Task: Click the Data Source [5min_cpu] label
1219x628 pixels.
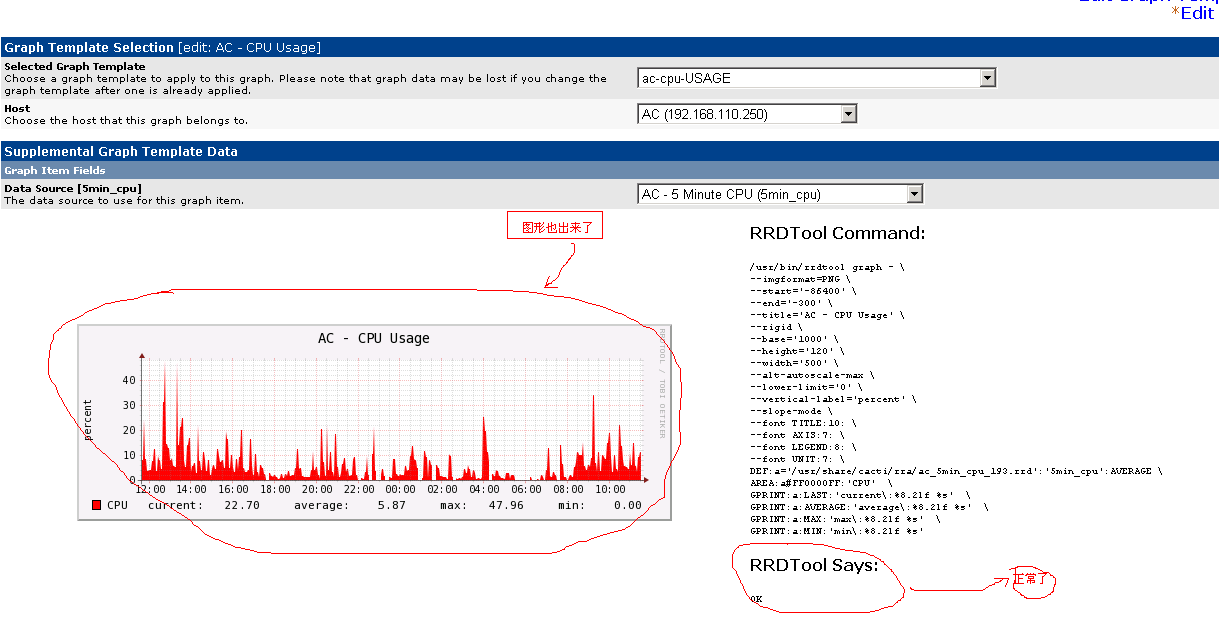Action: 73,188
